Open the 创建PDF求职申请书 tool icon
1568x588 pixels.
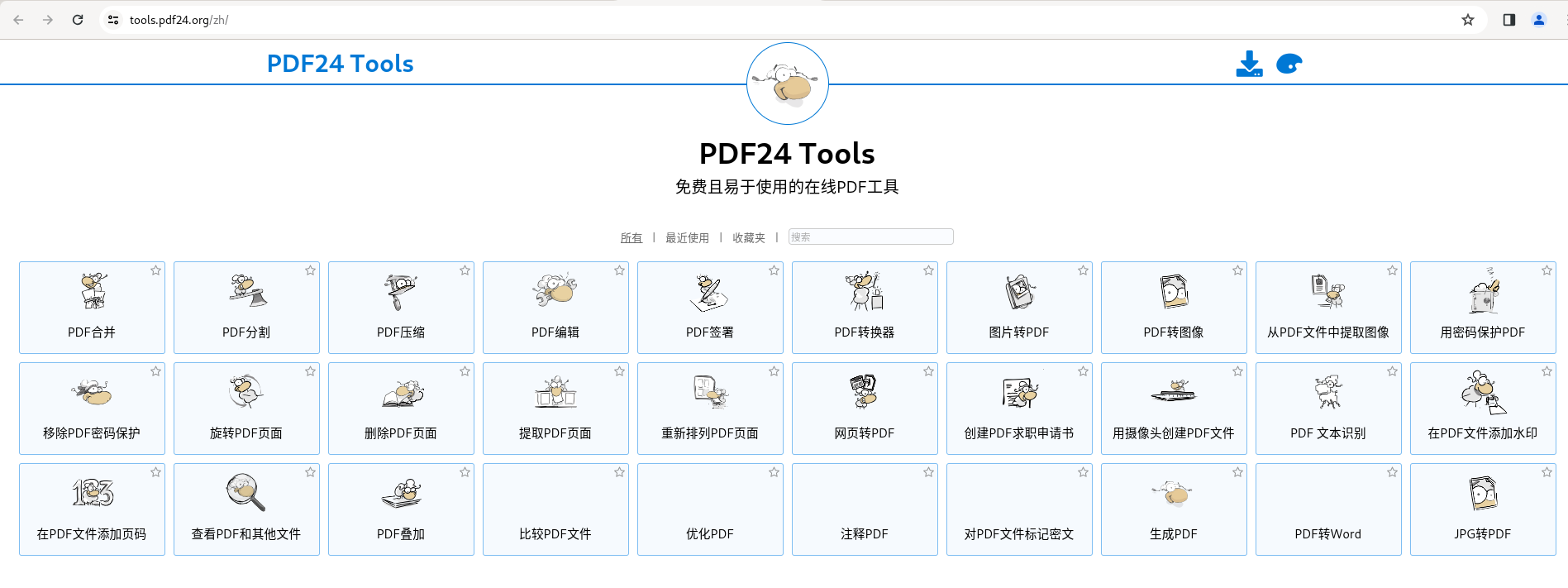(1020, 393)
